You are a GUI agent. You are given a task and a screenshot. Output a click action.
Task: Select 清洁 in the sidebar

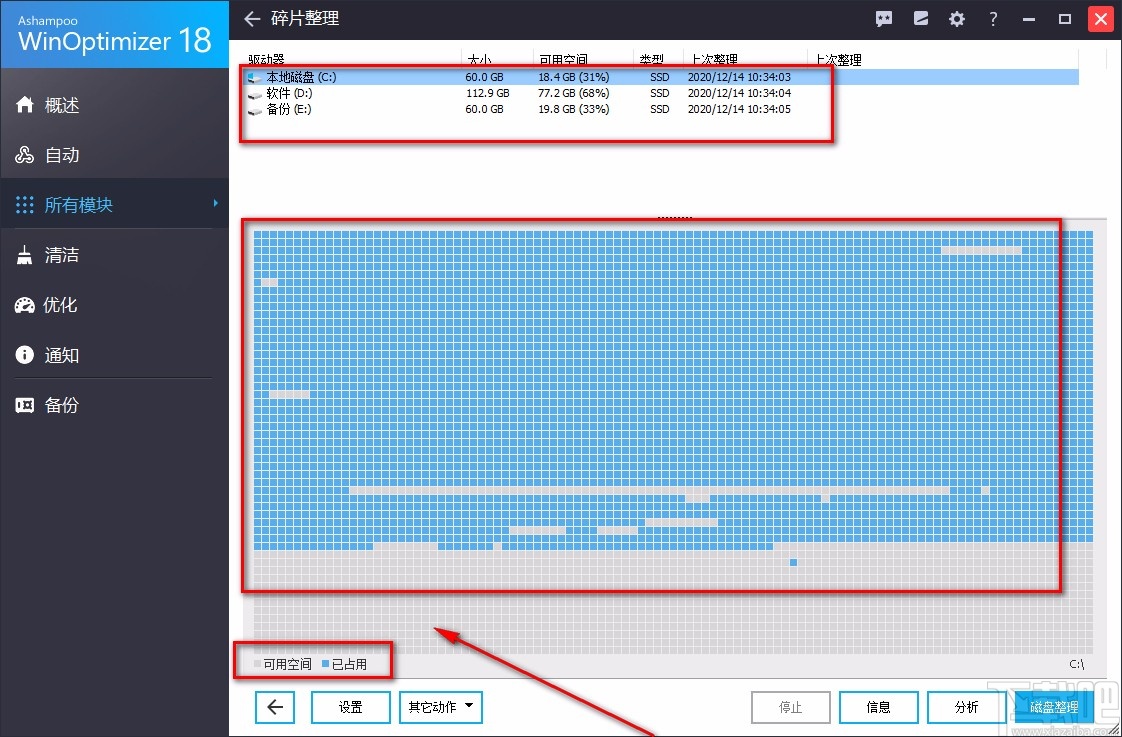coord(114,255)
